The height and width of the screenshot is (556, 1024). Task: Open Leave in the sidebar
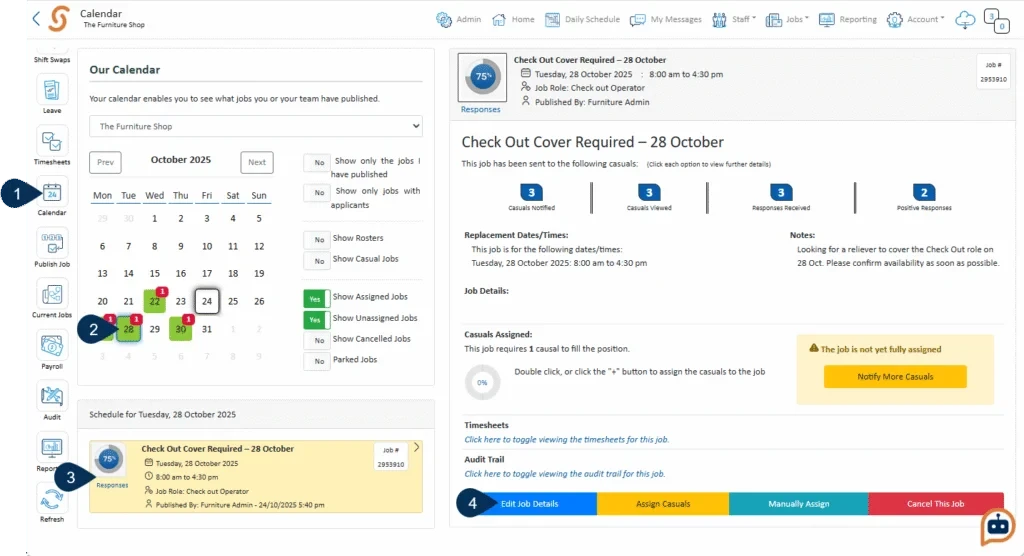click(52, 95)
